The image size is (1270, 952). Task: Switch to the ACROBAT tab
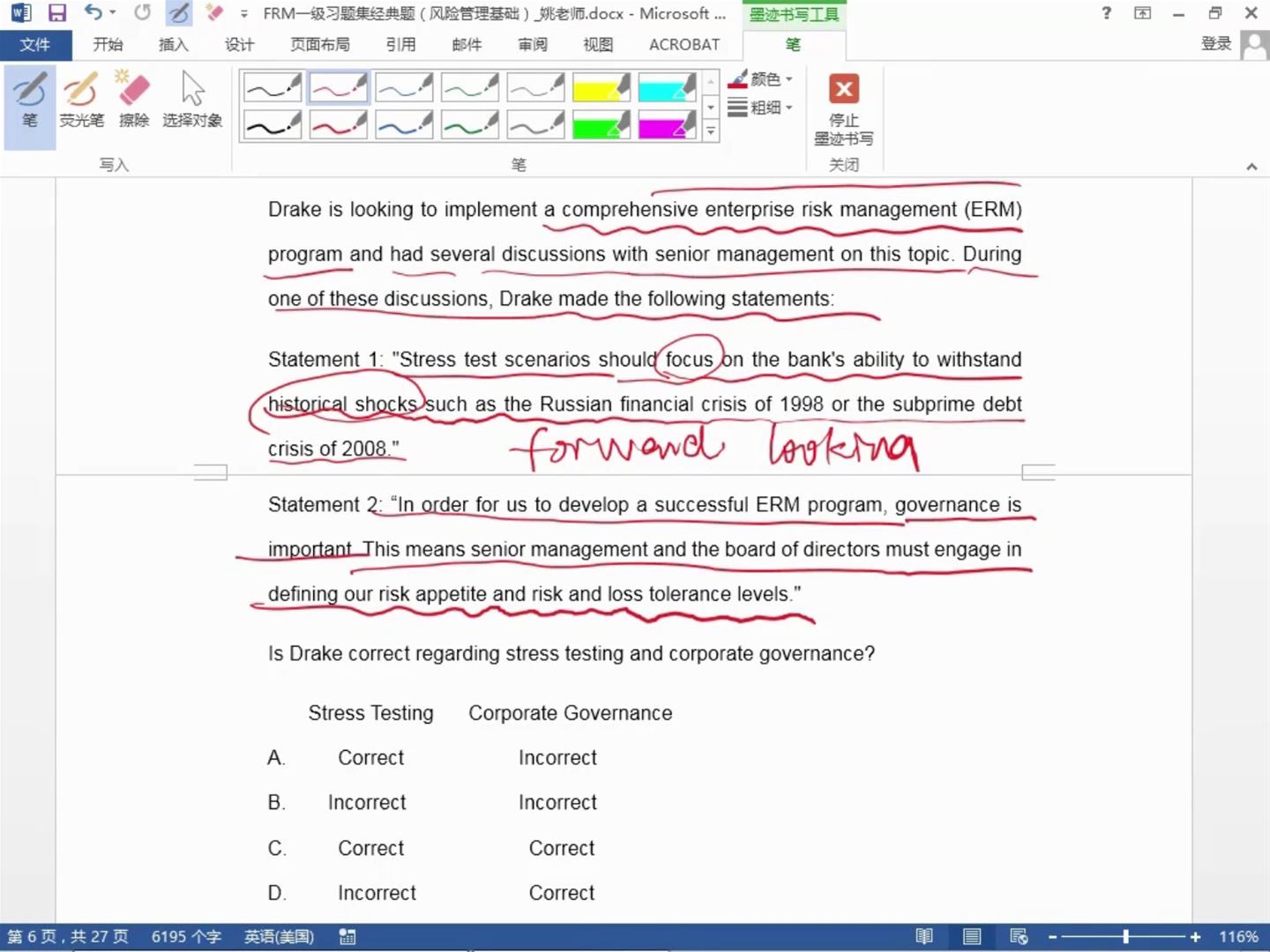pyautogui.click(x=684, y=45)
